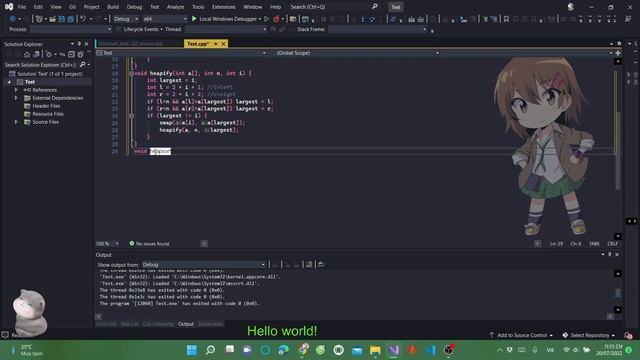The width and height of the screenshot is (640, 360).
Task: Open Show output from Debug dropdown
Action: 203,264
